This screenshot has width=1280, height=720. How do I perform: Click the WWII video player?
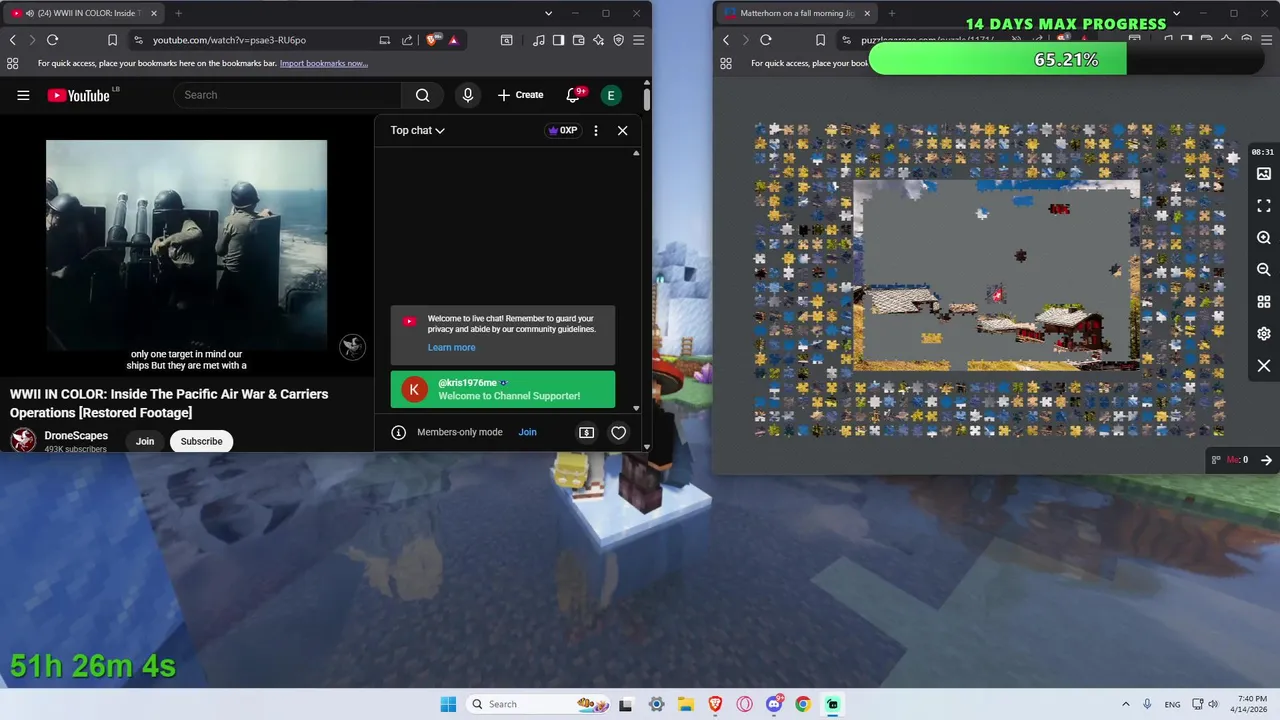coord(186,246)
